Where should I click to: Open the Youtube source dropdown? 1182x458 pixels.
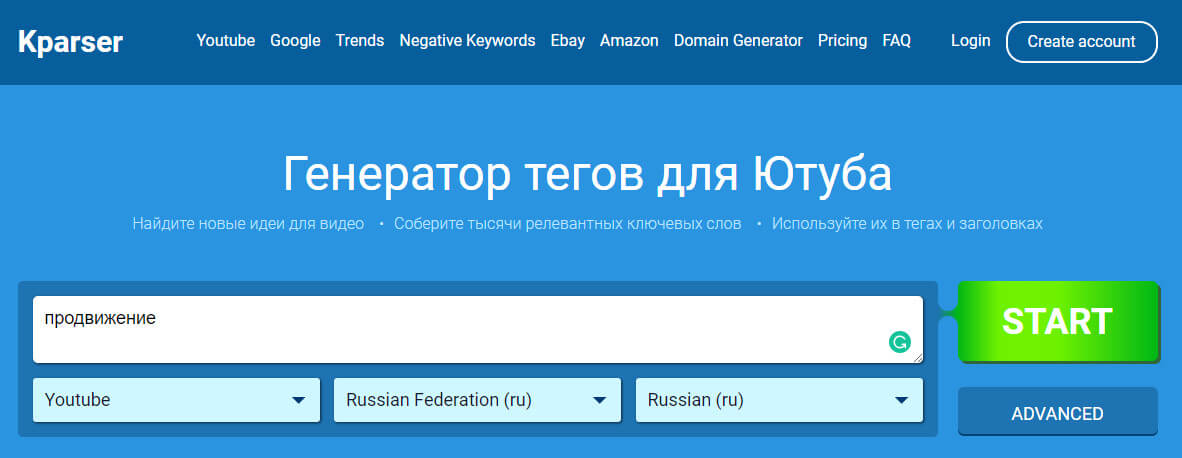[176, 400]
